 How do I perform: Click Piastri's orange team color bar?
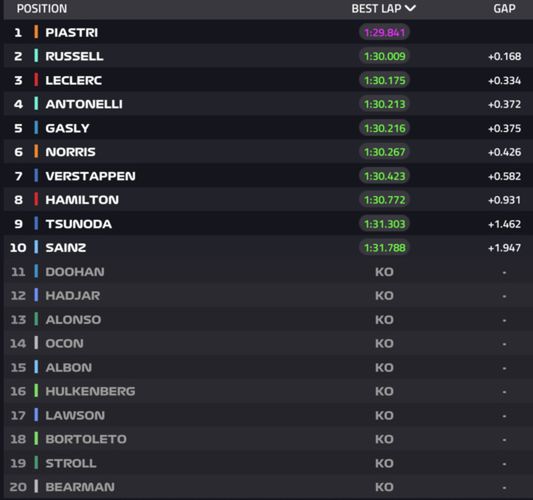point(36,32)
